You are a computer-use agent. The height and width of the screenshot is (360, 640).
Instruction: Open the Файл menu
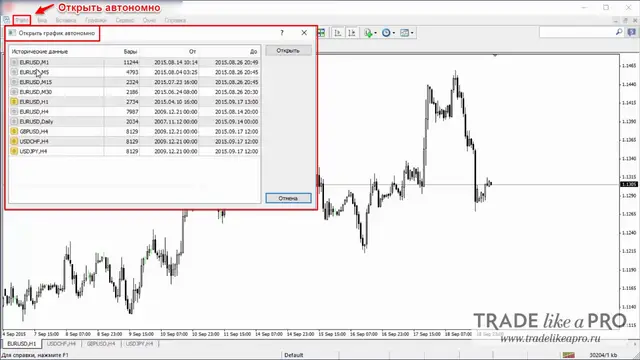(22, 20)
